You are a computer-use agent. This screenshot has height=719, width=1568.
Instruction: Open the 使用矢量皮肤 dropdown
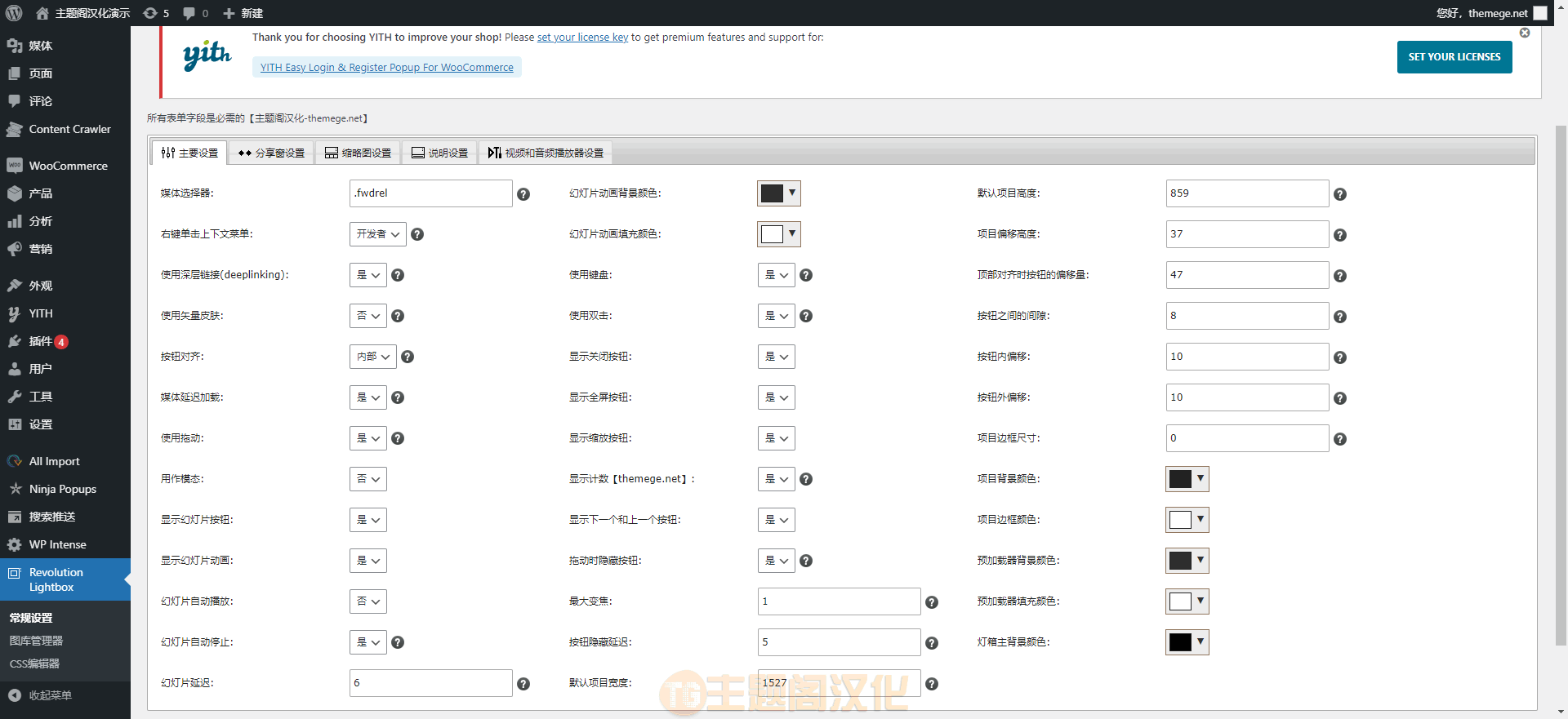click(367, 316)
